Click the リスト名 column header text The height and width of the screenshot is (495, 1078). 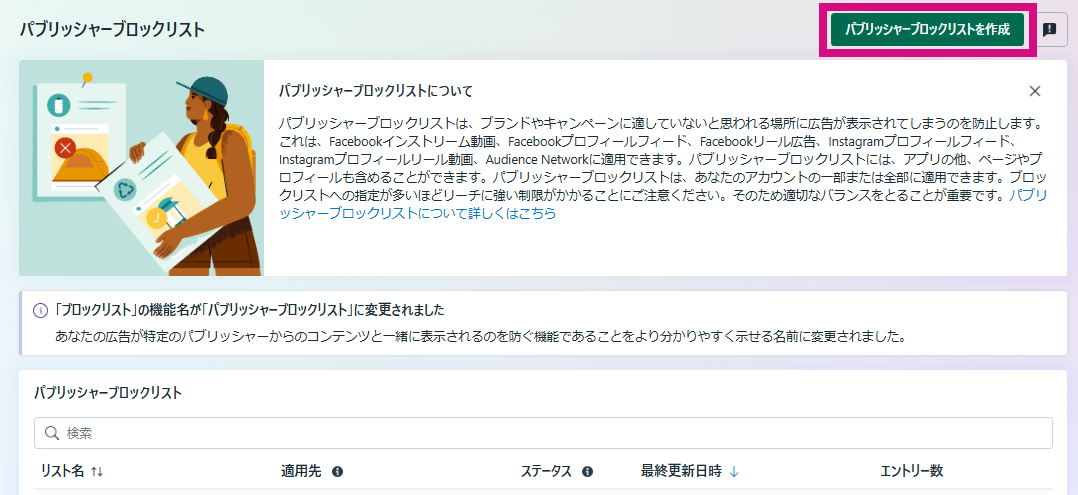63,471
